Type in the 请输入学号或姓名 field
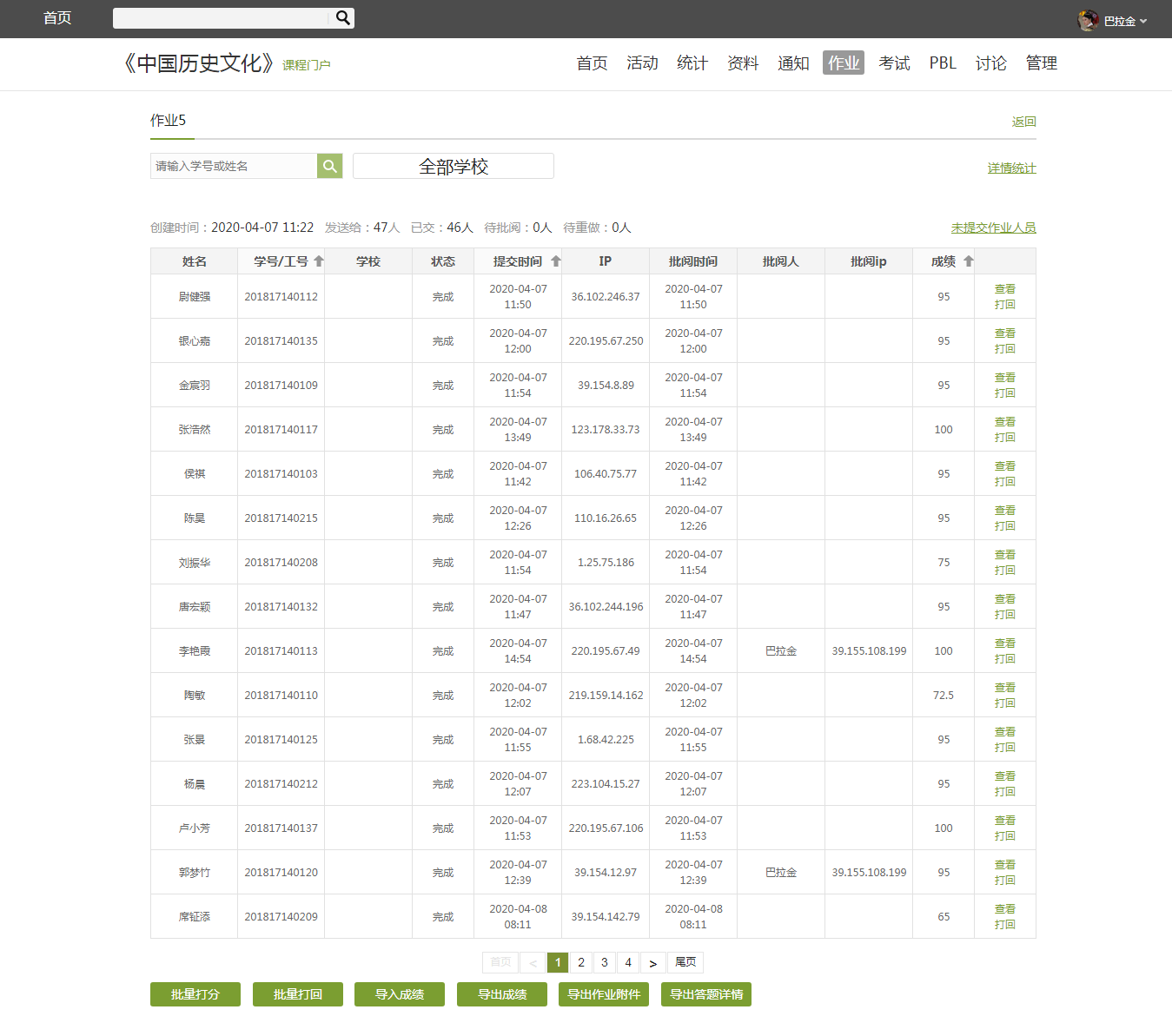This screenshot has width=1172, height=1036. click(x=233, y=166)
